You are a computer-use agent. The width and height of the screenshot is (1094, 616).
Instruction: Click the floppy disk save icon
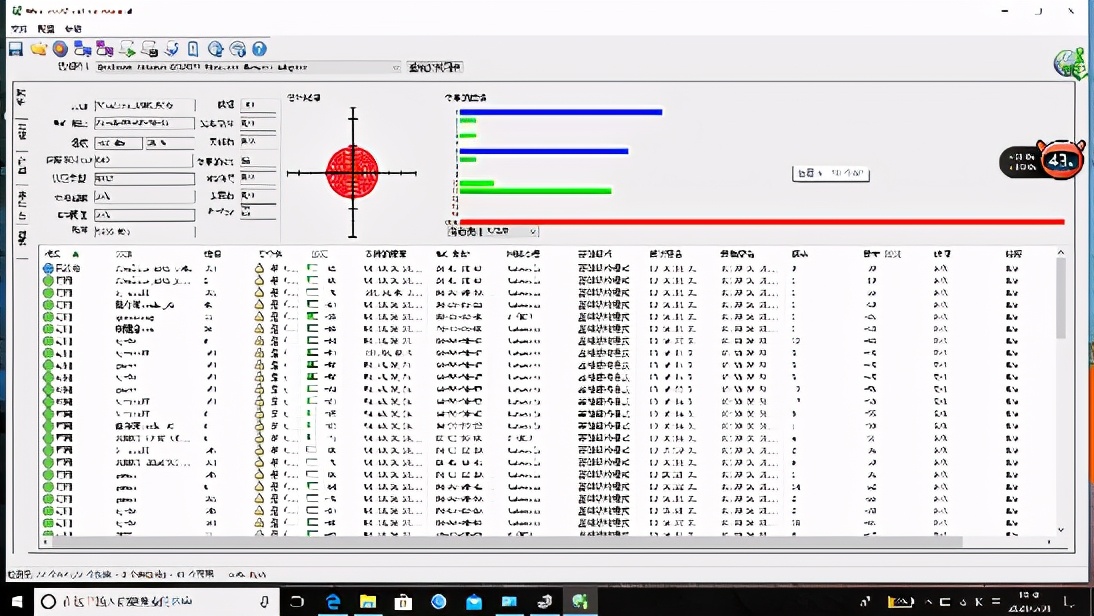(x=16, y=49)
